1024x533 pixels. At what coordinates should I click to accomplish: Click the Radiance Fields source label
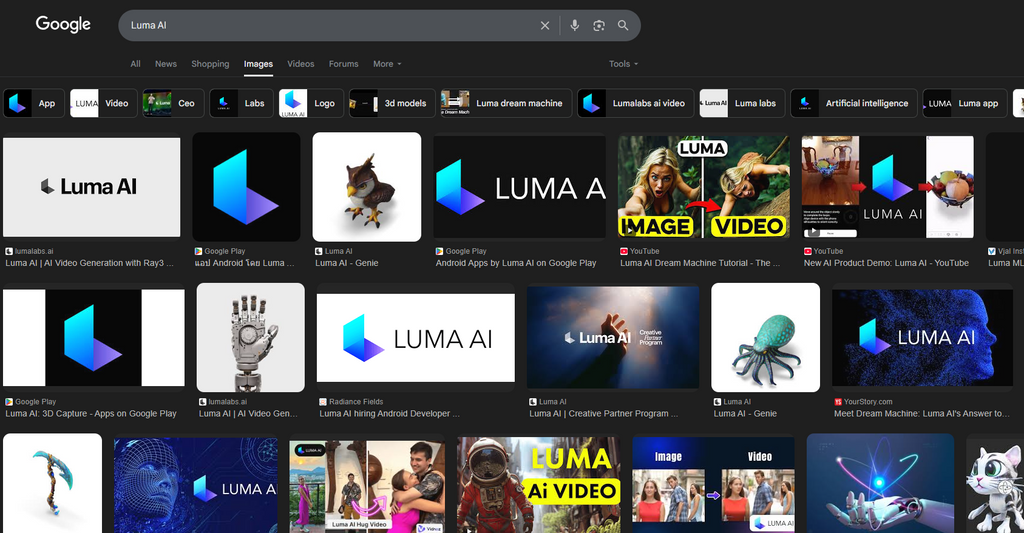pos(356,402)
